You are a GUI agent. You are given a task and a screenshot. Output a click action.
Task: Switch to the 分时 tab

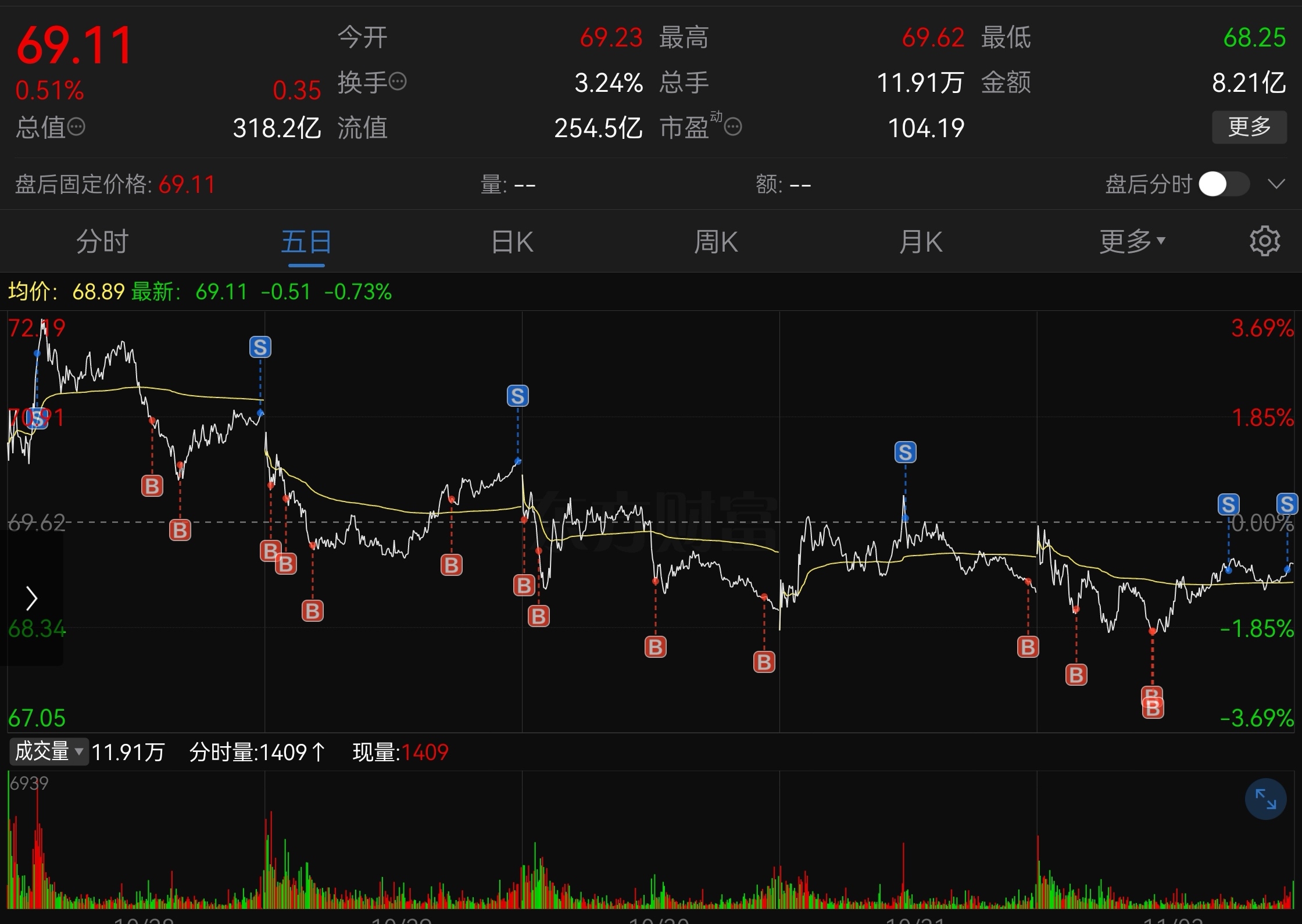pyautogui.click(x=102, y=241)
